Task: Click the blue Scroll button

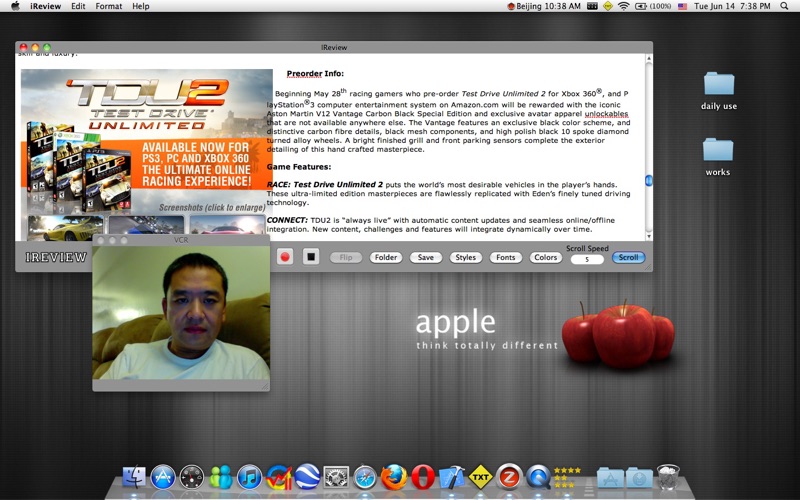Action: [629, 257]
